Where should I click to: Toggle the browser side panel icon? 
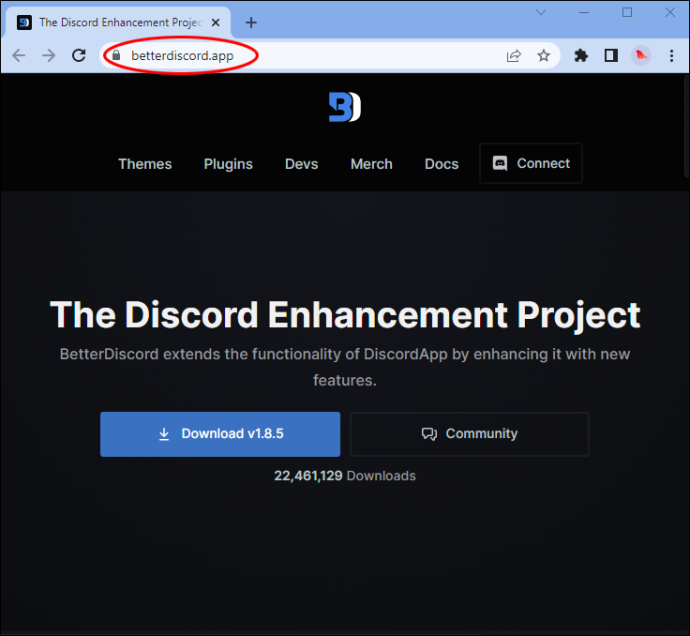click(x=611, y=55)
